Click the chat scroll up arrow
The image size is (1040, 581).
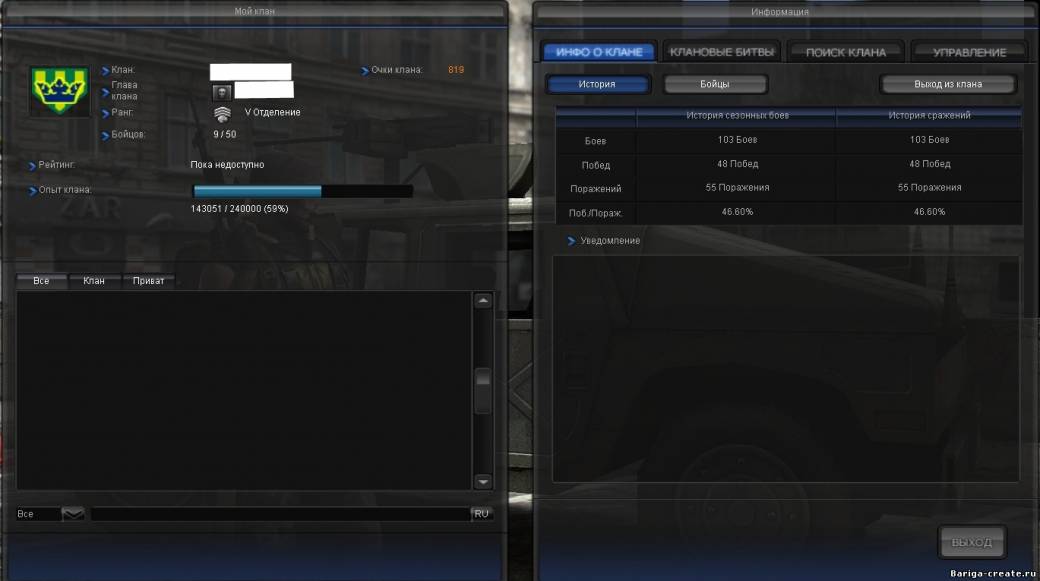[483, 301]
